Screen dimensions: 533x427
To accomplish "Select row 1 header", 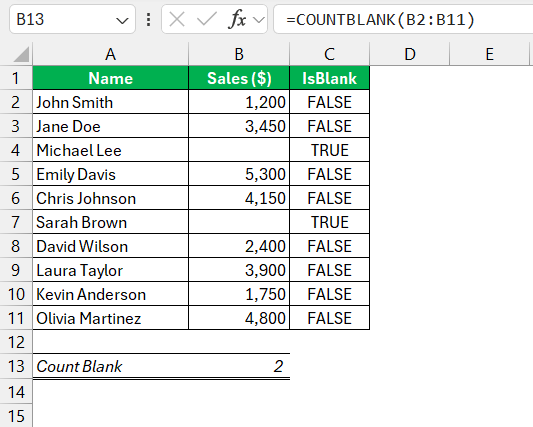I will coord(16,78).
